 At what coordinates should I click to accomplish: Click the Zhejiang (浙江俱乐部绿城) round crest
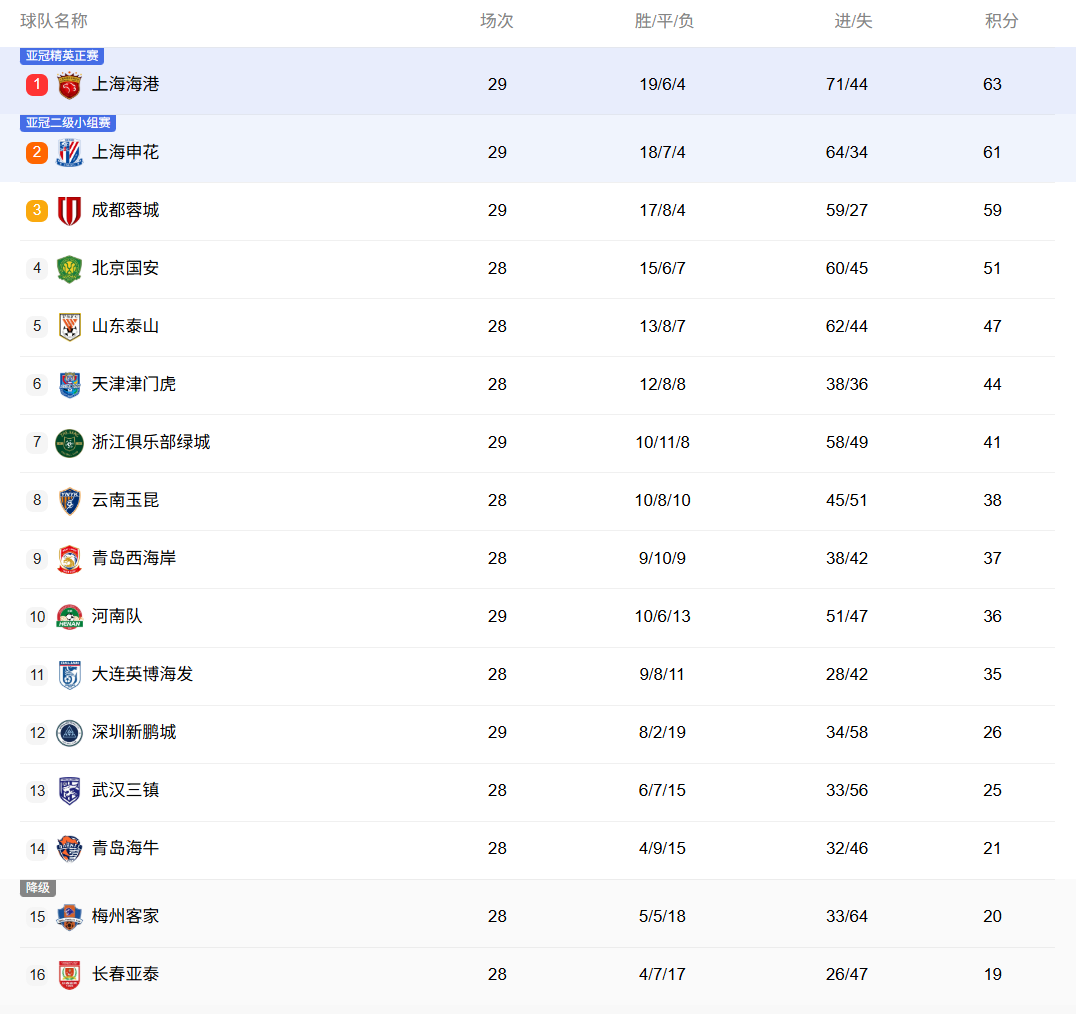[69, 443]
